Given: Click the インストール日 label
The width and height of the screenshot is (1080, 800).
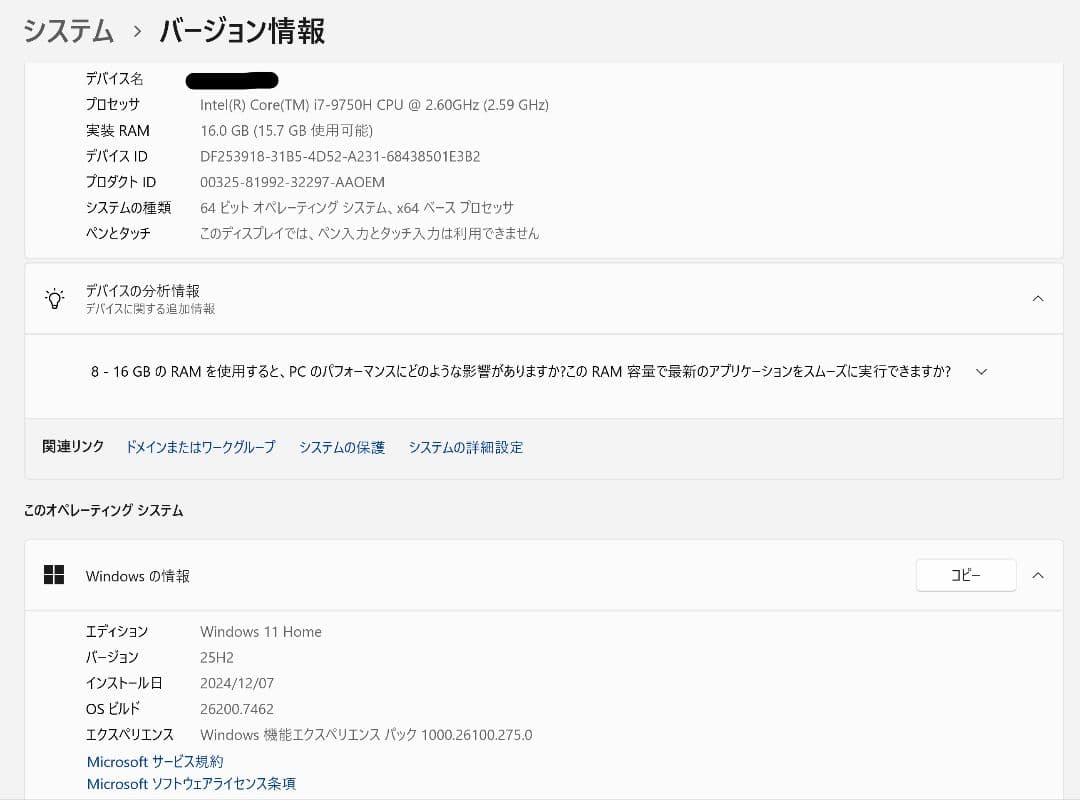Looking at the screenshot, I should click(124, 683).
